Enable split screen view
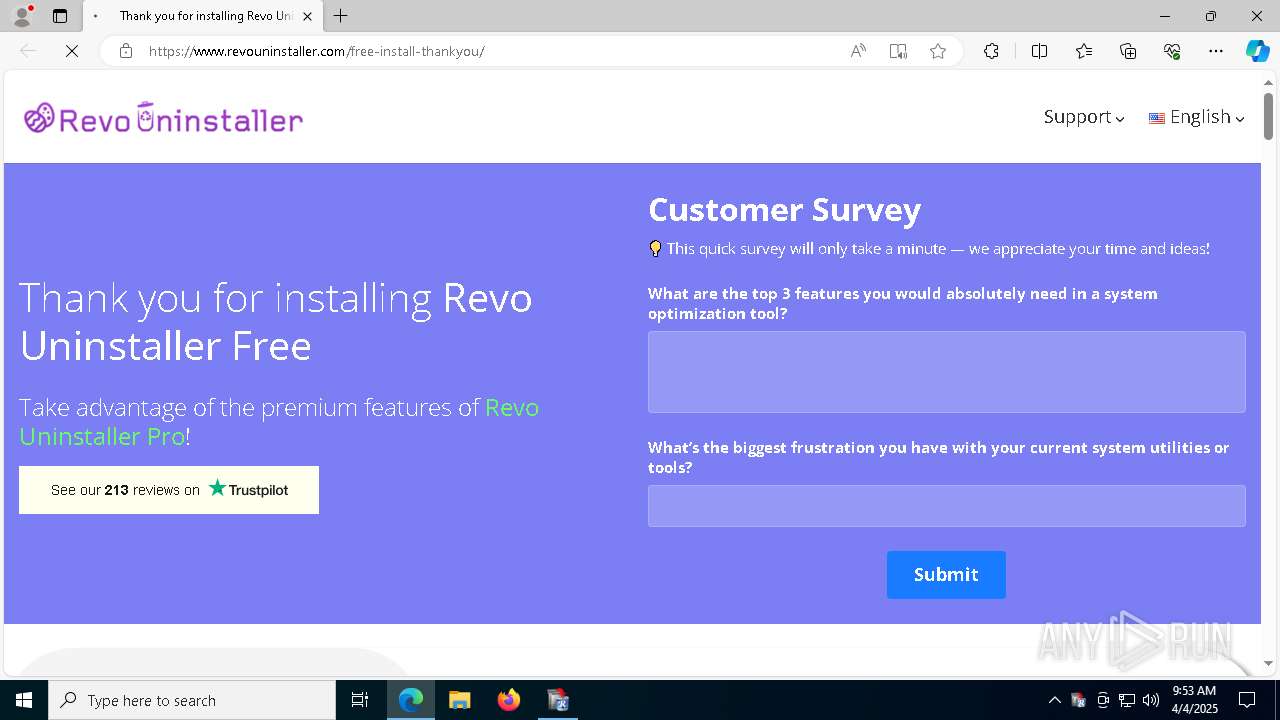 (x=1039, y=51)
